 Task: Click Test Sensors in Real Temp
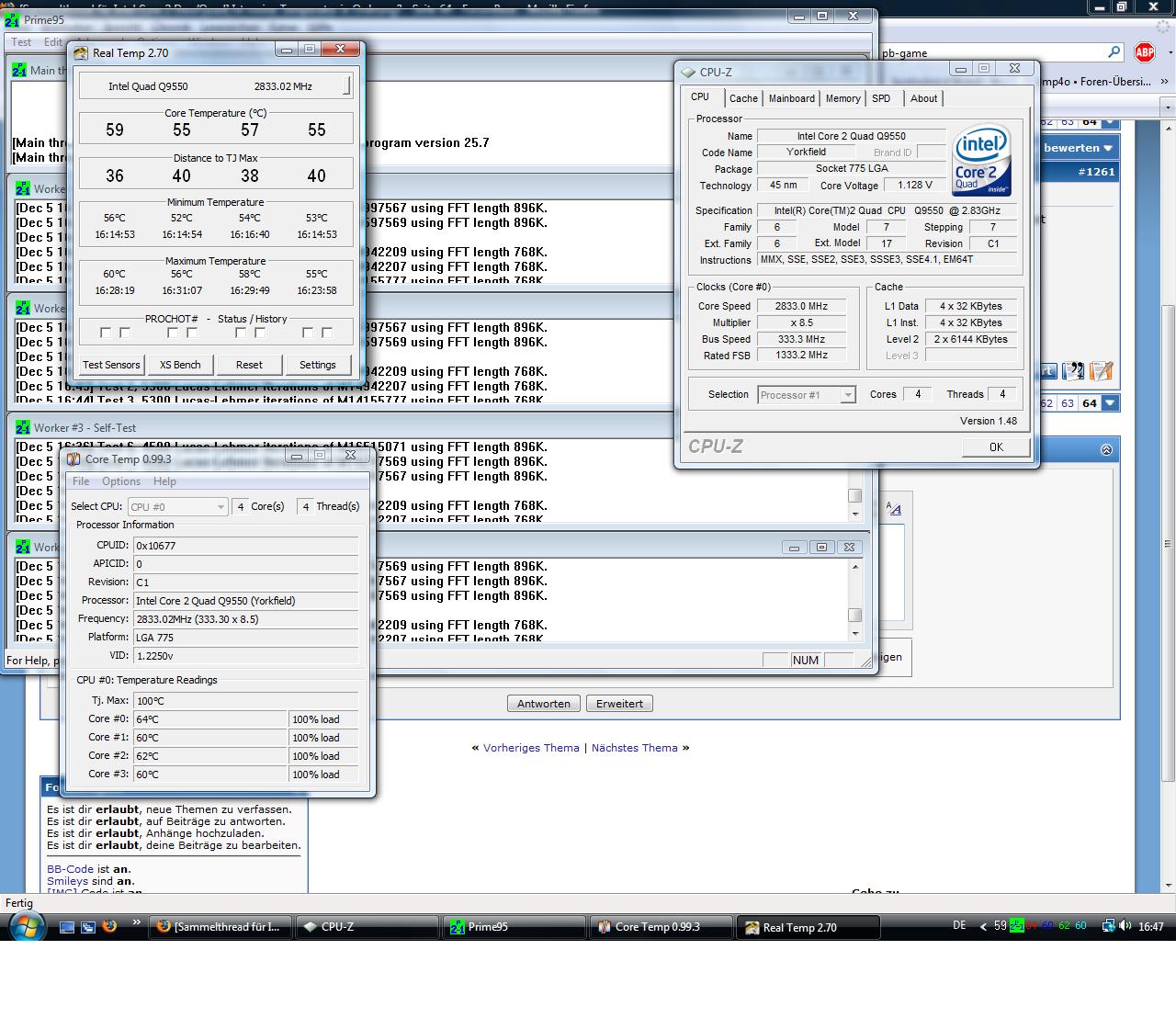[111, 365]
